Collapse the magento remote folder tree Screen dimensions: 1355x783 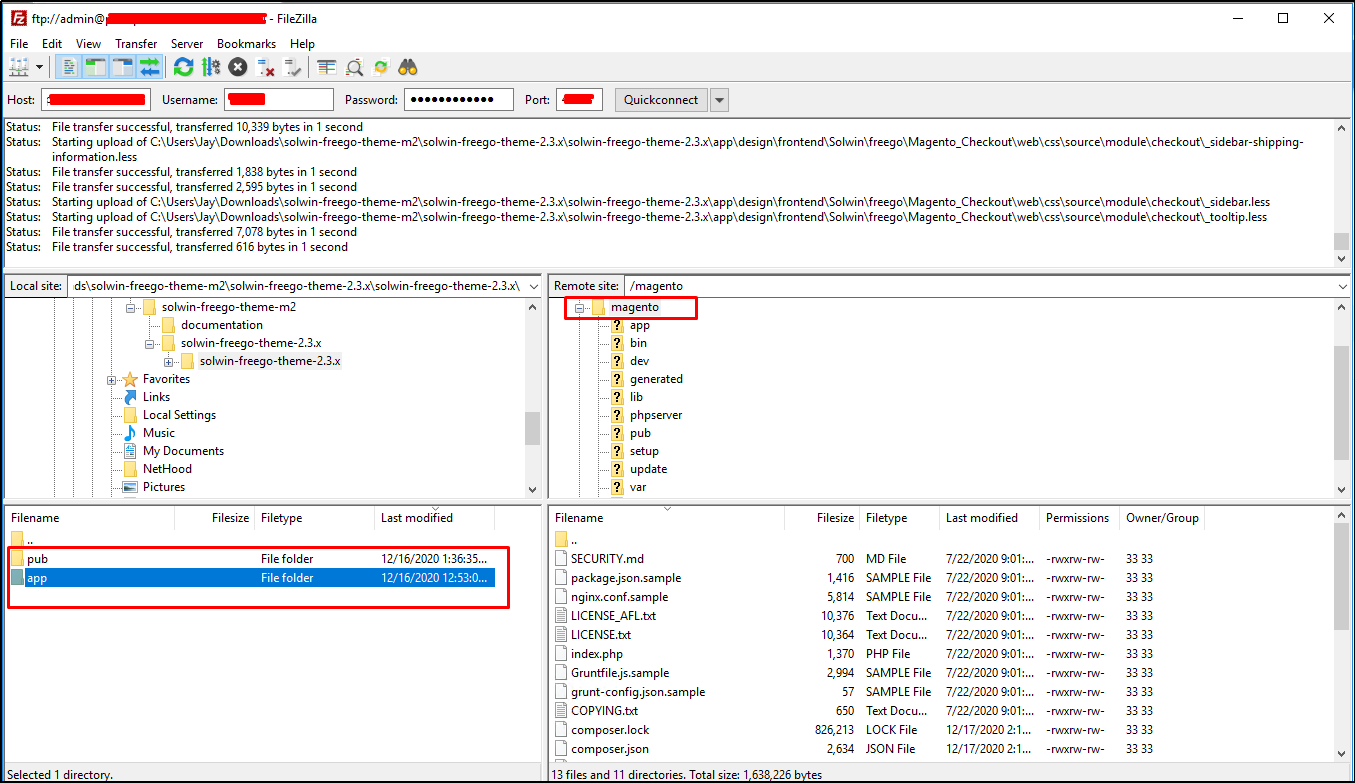tap(579, 308)
